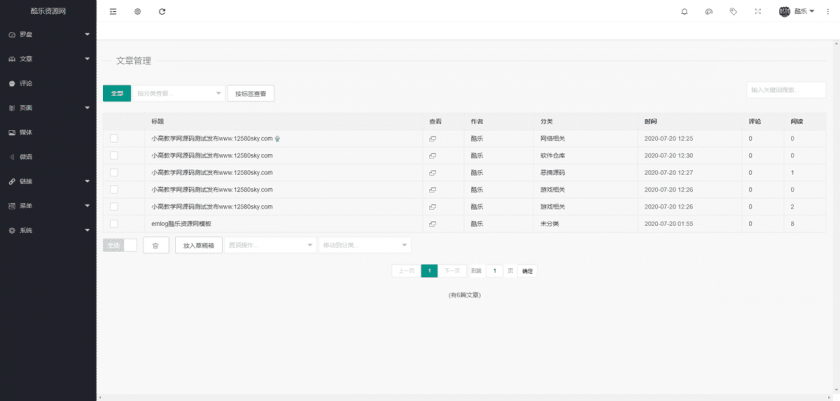Open the filter-by-category dropdown
The width and height of the screenshot is (840, 401).
point(178,93)
